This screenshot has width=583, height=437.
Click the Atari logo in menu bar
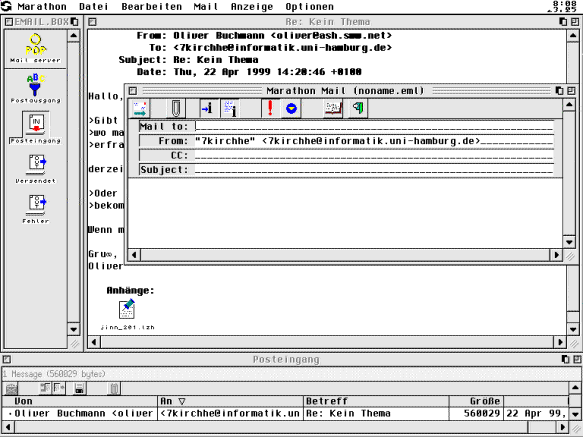6,6
